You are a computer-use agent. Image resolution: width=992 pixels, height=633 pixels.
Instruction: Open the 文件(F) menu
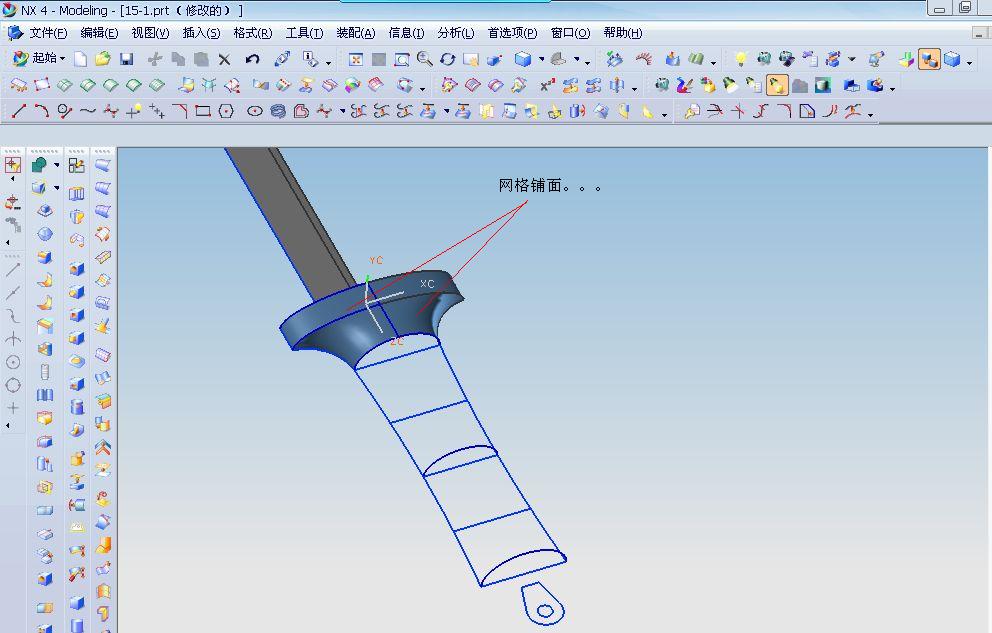tap(48, 33)
